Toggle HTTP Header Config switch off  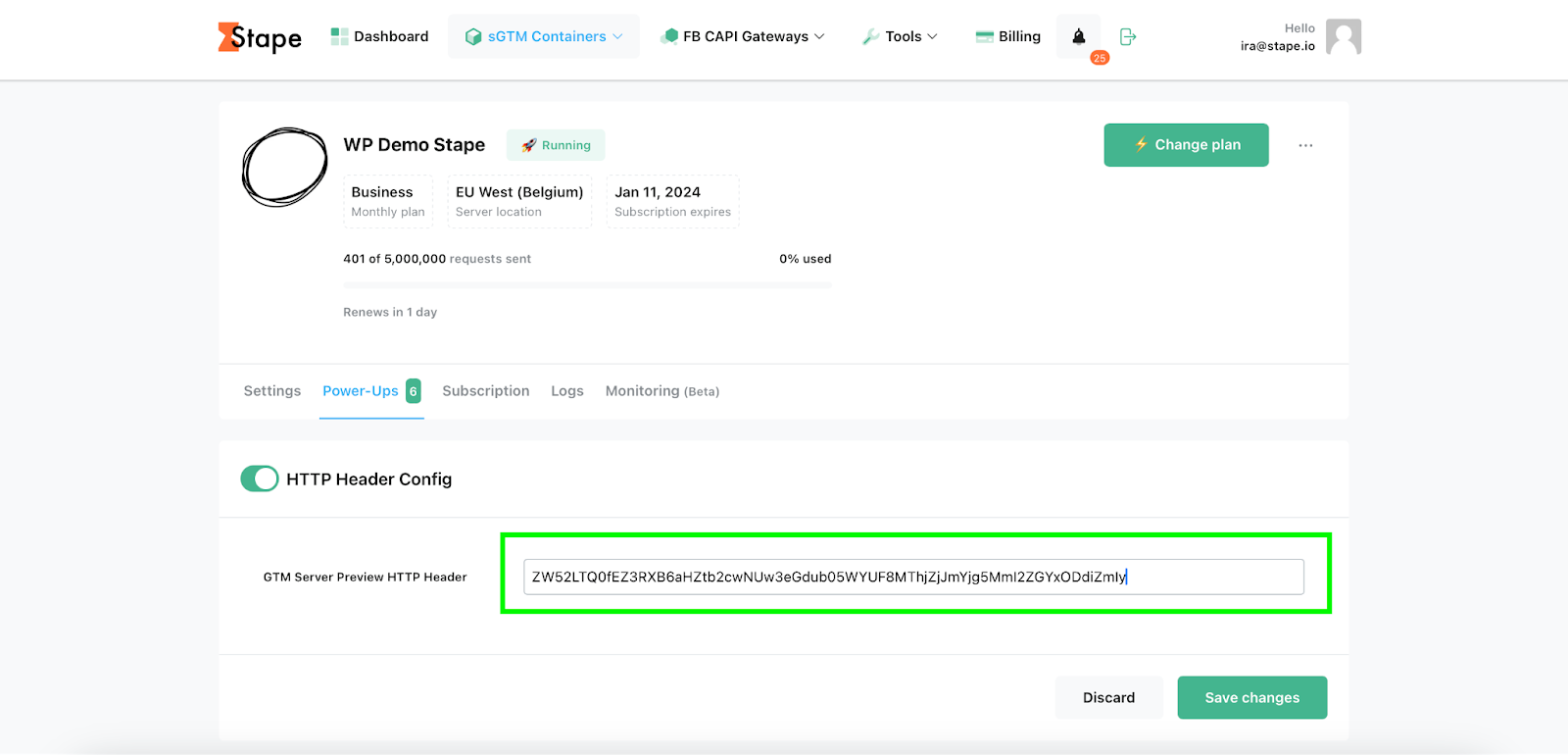click(260, 478)
